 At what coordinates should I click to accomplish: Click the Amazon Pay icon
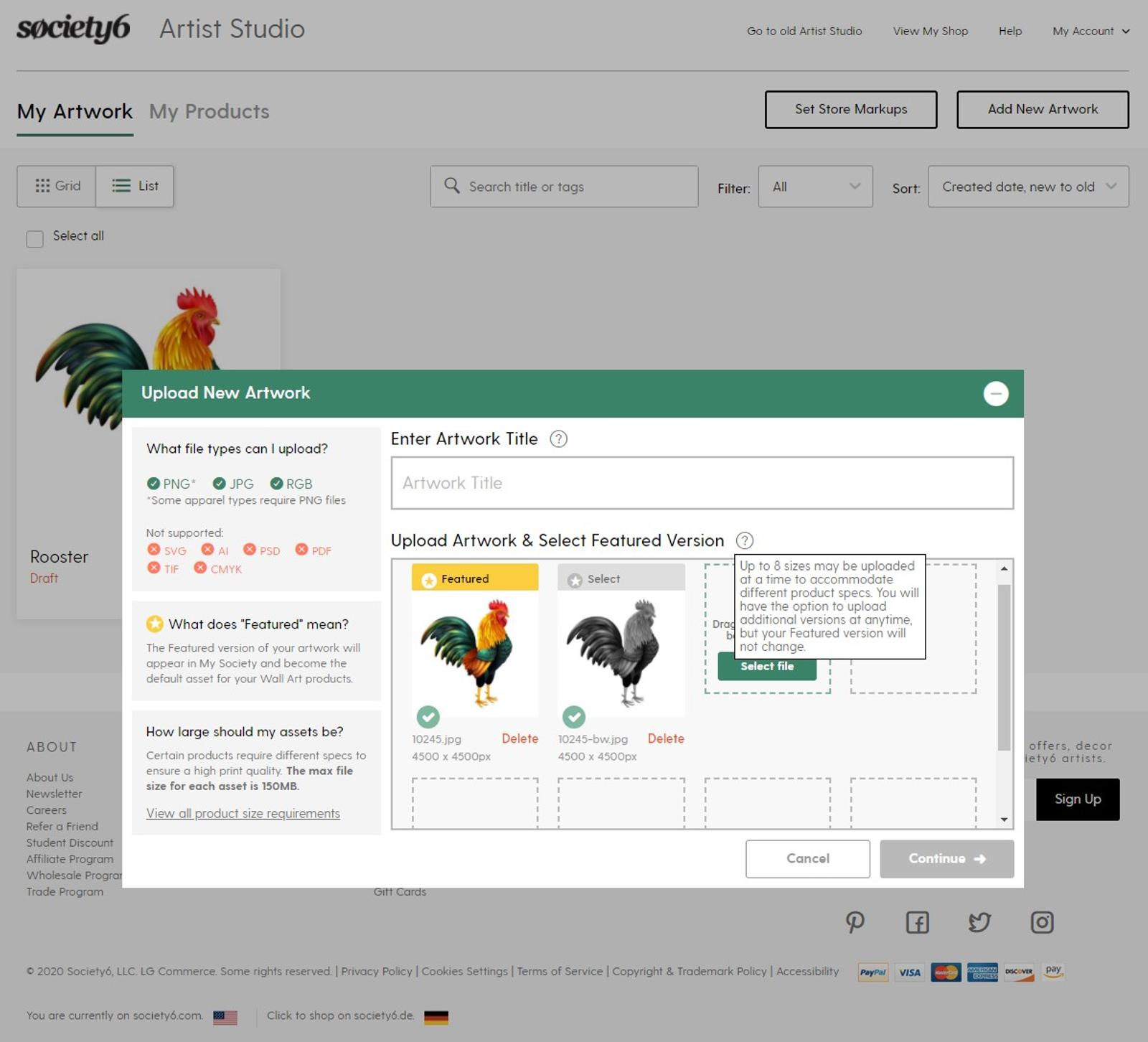(1053, 972)
